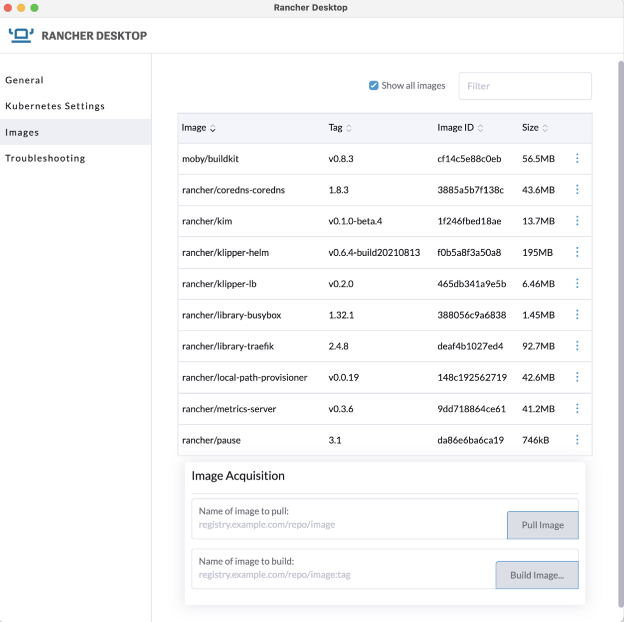Screen dimensions: 624x622
Task: Select the rancher/local-path-provisioner image name
Action: tap(244, 377)
